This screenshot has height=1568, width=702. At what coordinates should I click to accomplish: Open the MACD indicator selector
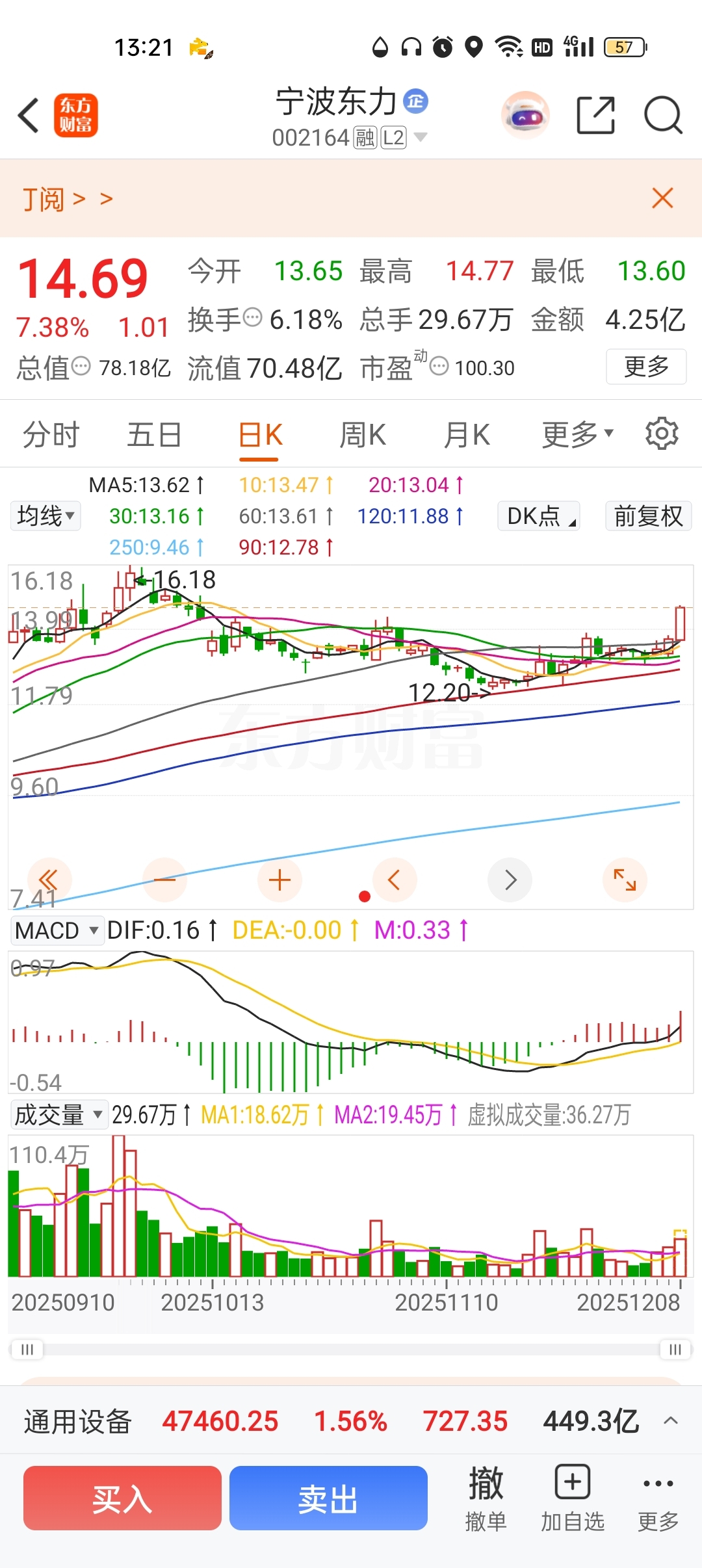point(57,930)
